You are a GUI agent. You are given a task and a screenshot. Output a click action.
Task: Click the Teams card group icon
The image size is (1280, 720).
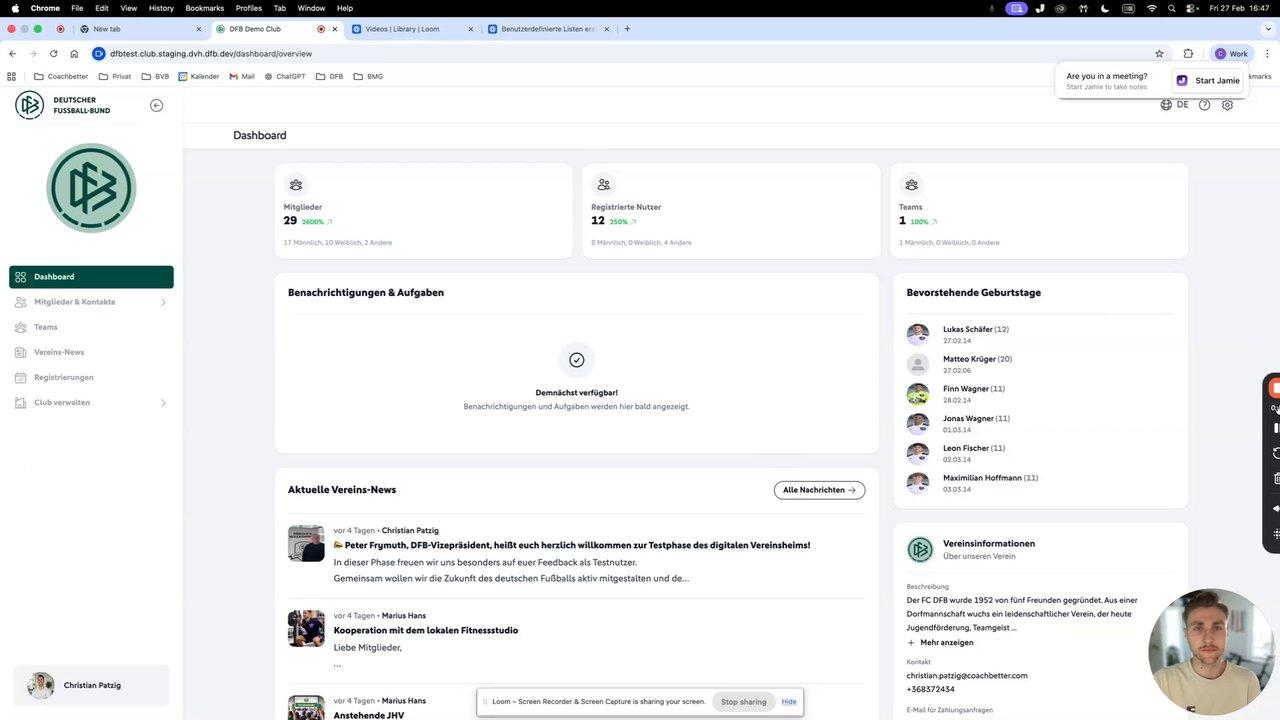(911, 184)
